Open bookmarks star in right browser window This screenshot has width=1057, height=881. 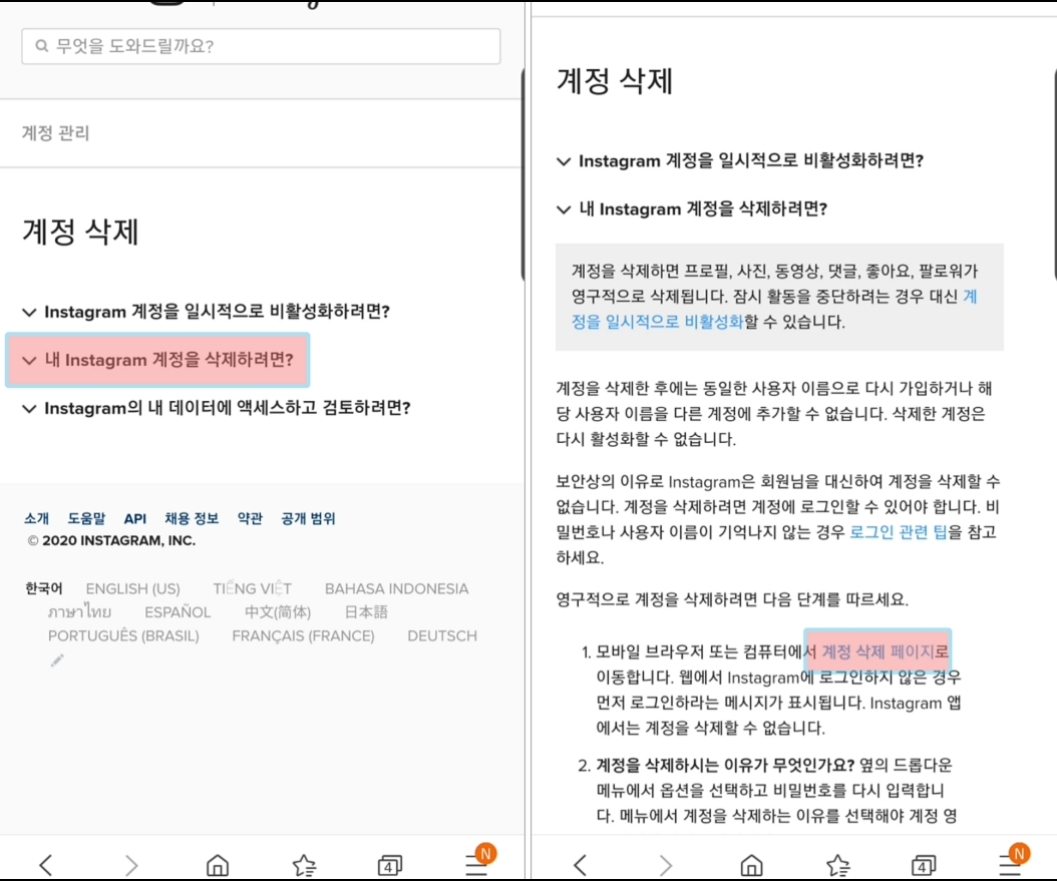coord(837,865)
